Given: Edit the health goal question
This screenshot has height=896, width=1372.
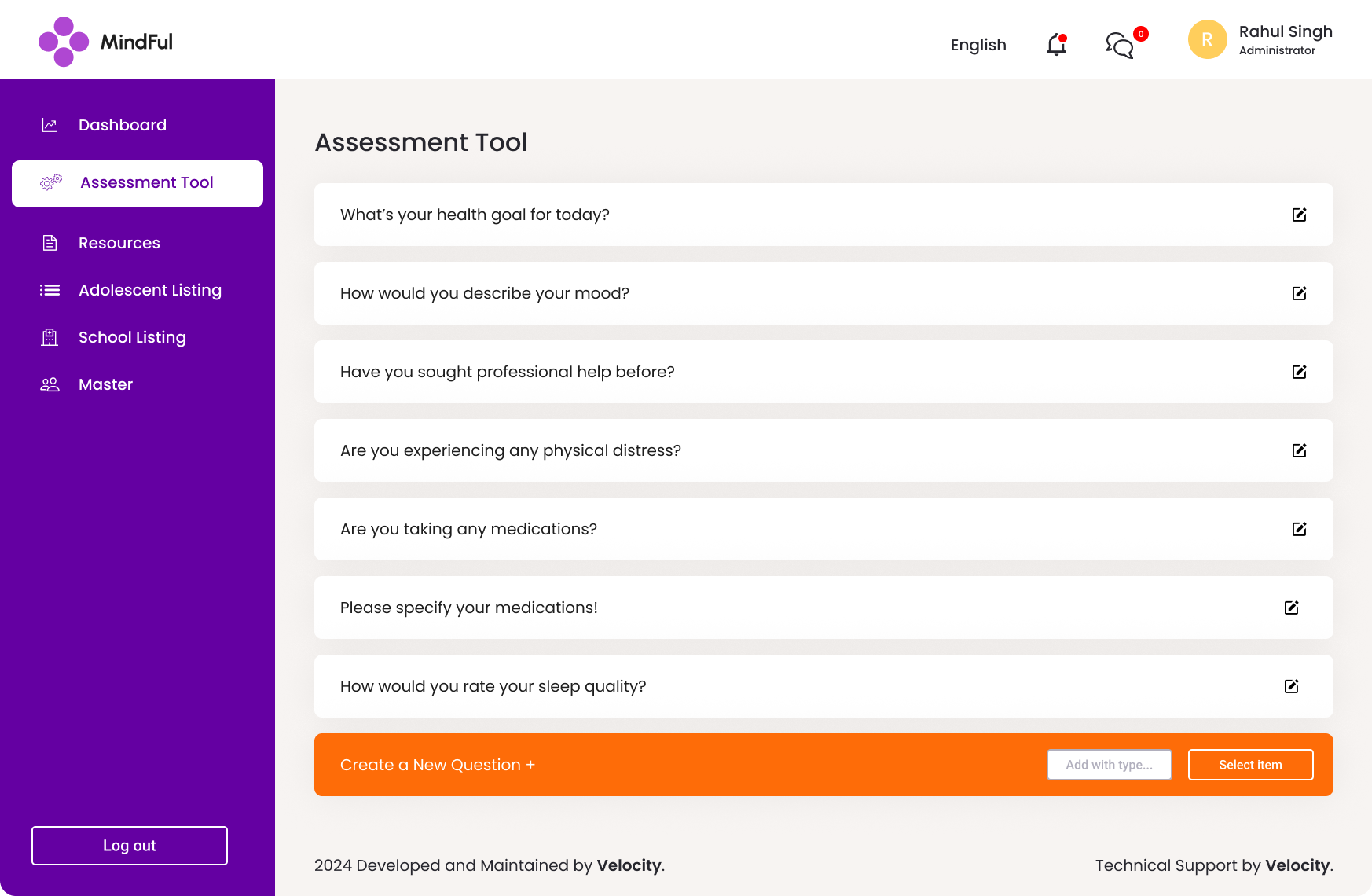Looking at the screenshot, I should [1300, 215].
